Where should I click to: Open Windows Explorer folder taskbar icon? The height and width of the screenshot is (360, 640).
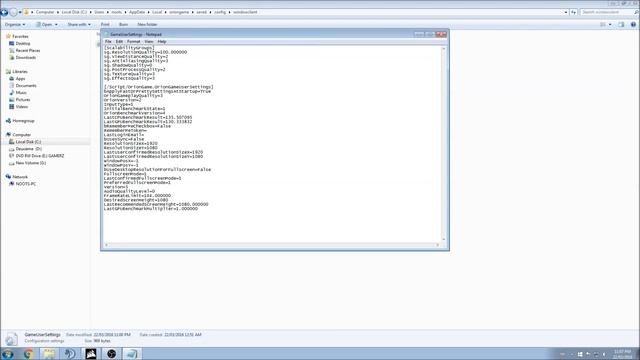click(49, 353)
